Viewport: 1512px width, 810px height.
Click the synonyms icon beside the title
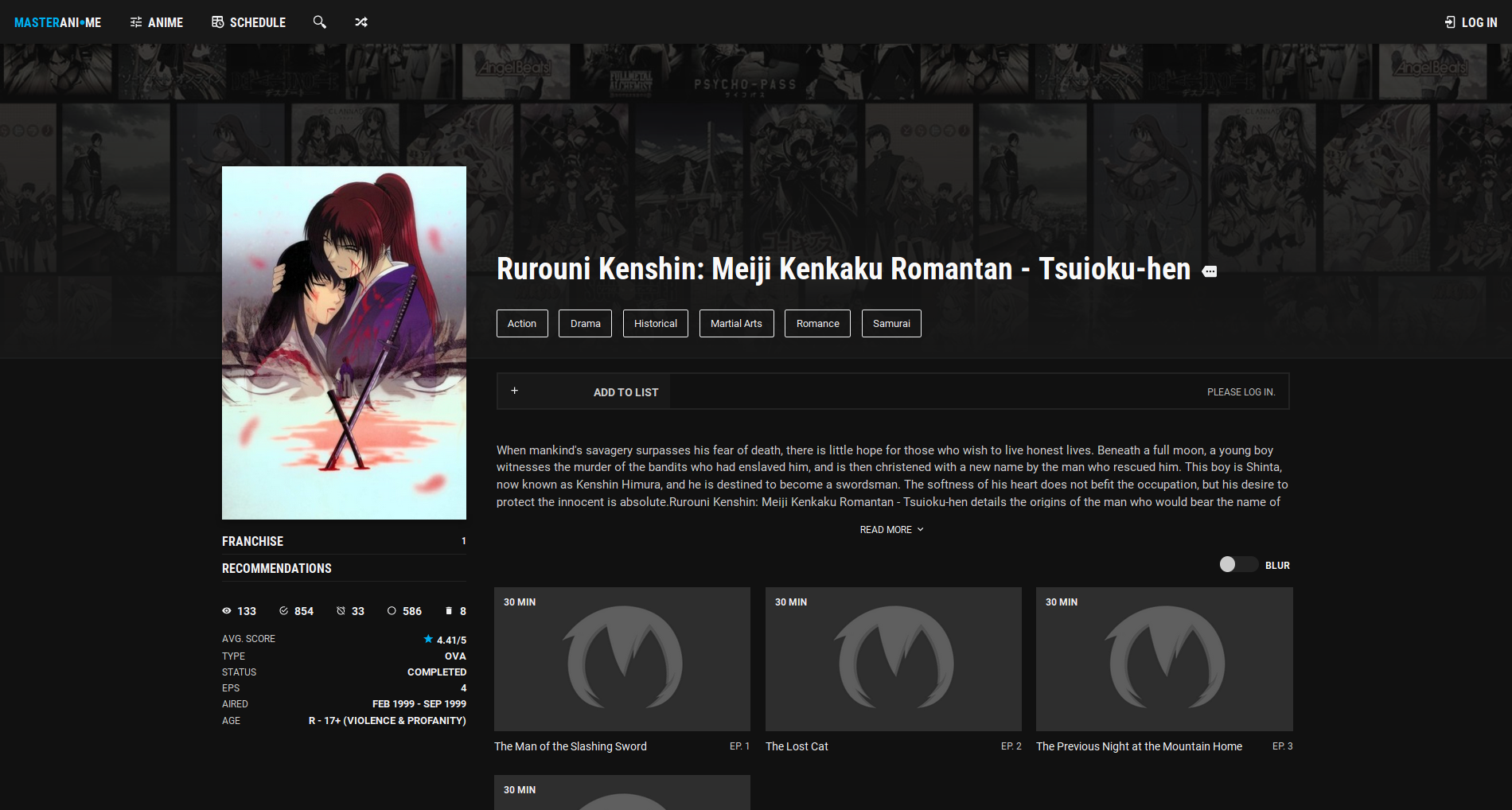(x=1210, y=272)
